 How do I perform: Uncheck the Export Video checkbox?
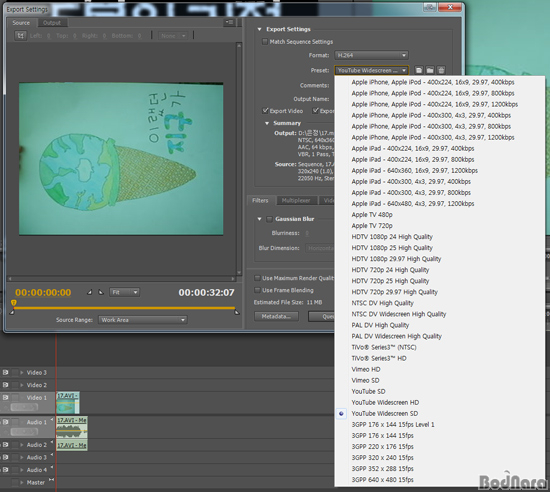(266, 111)
